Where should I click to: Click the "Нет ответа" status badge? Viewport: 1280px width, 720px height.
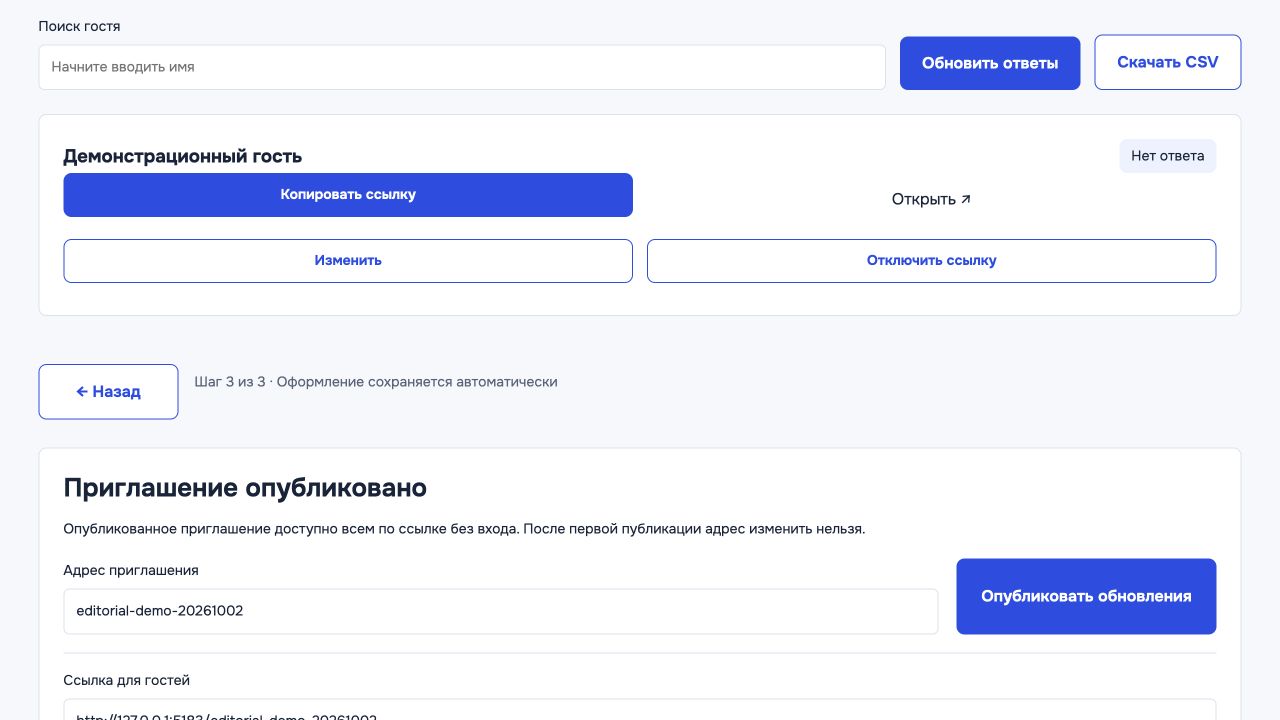(1168, 156)
